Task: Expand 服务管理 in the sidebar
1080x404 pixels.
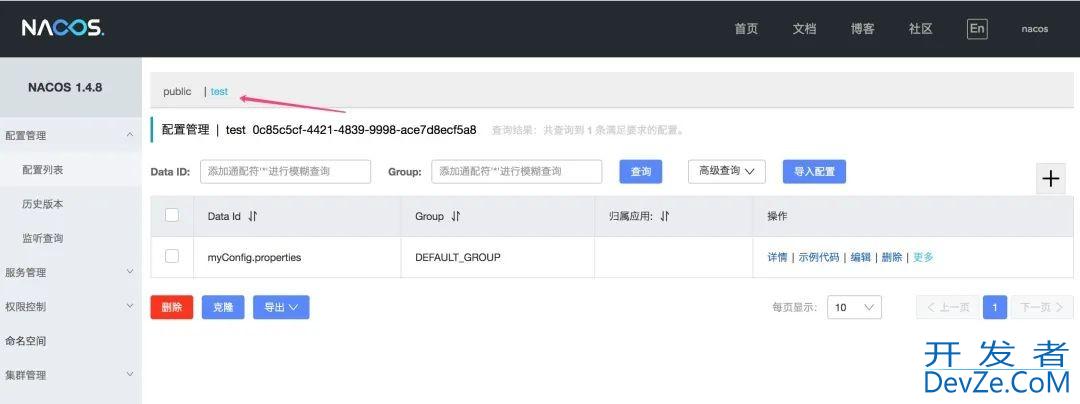Action: tap(70, 272)
